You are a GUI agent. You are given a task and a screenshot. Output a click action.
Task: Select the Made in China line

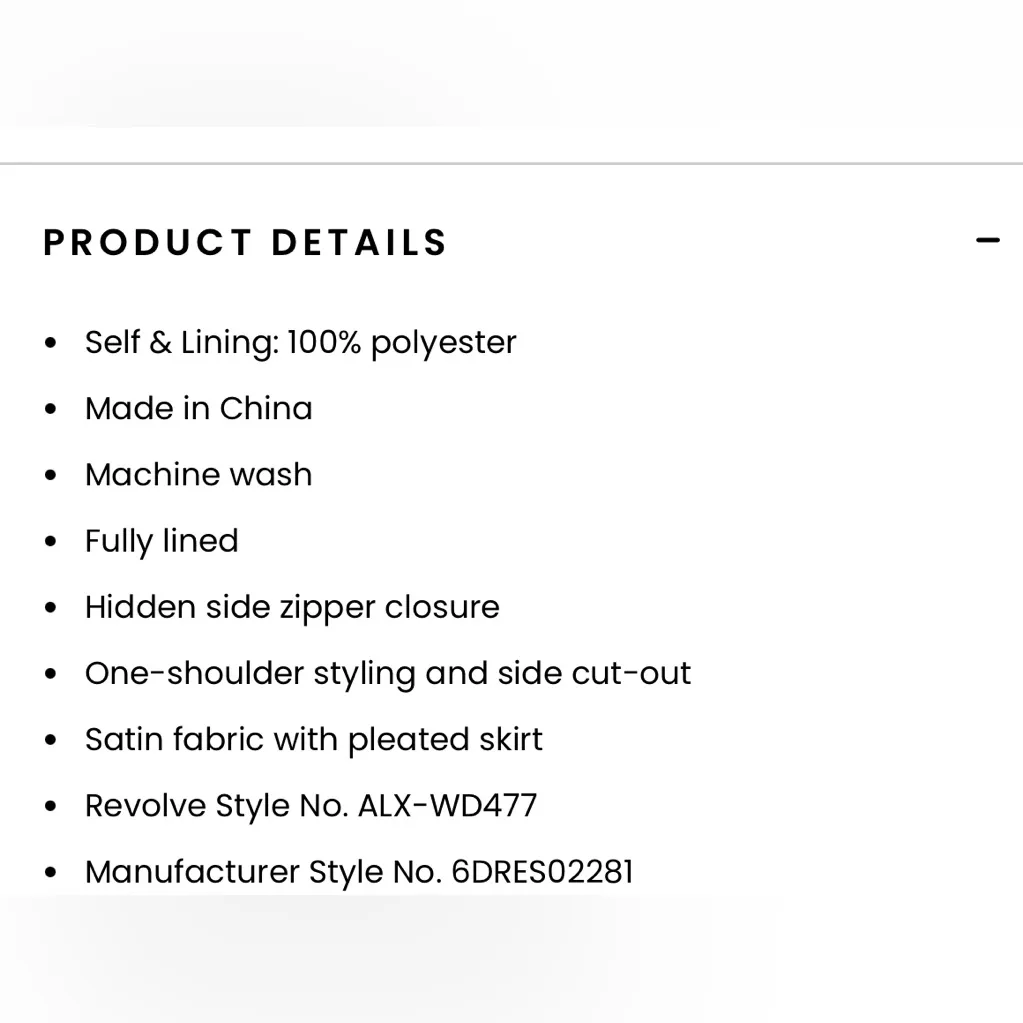(x=198, y=408)
